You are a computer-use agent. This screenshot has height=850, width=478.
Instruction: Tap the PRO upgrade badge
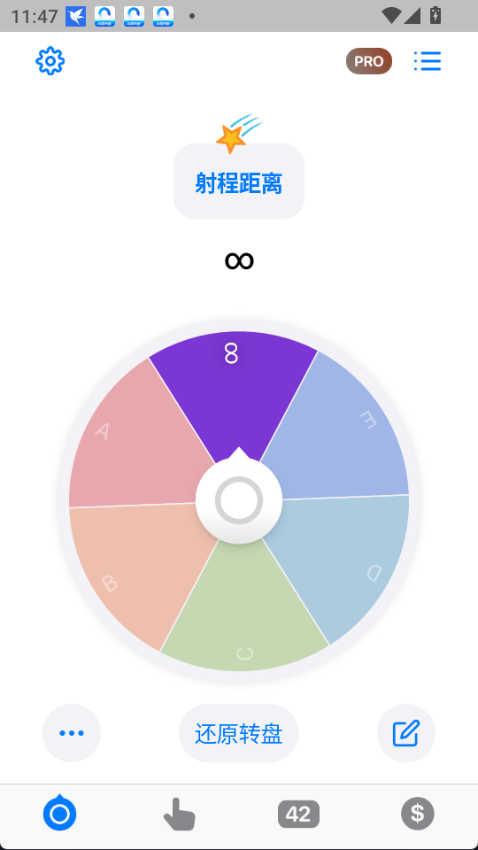click(369, 61)
